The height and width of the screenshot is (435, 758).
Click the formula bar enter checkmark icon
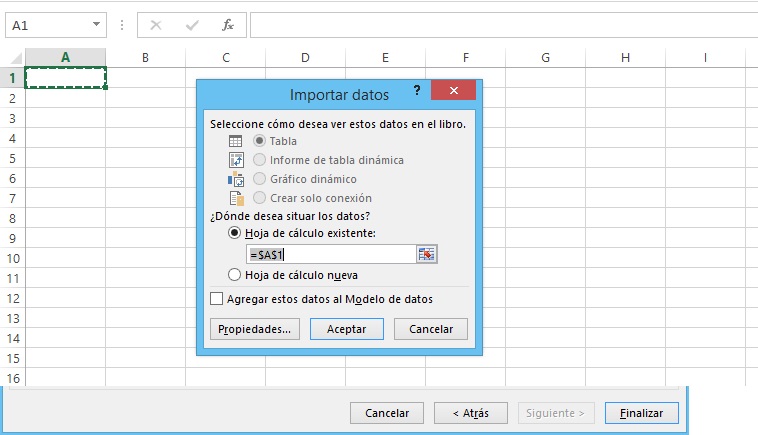pos(192,24)
